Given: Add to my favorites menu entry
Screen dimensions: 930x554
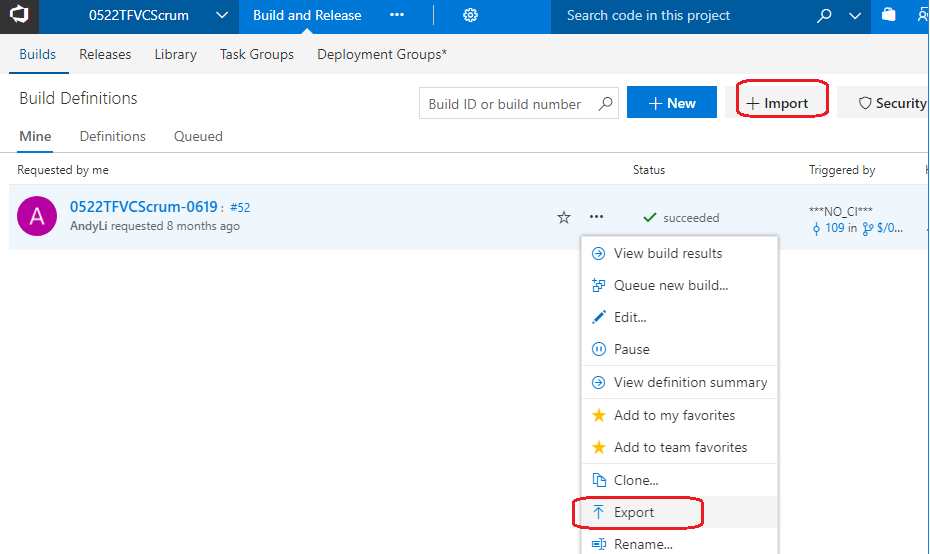Looking at the screenshot, I should pos(674,415).
